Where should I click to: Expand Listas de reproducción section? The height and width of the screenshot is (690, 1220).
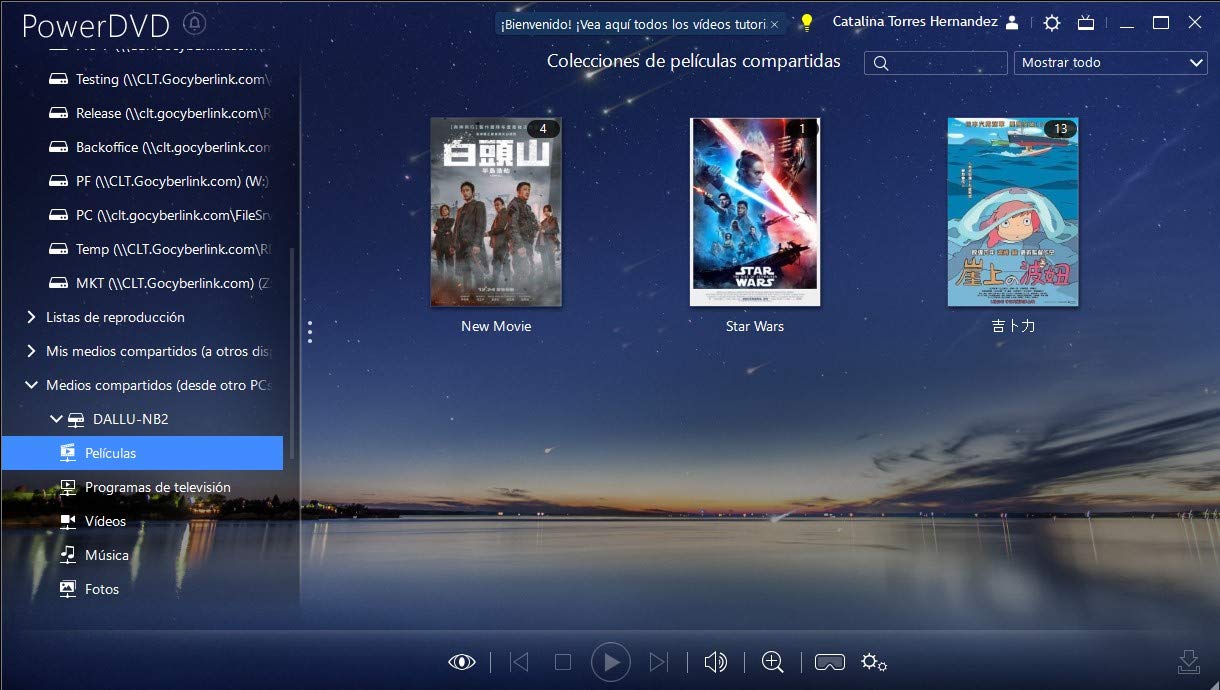[32, 317]
